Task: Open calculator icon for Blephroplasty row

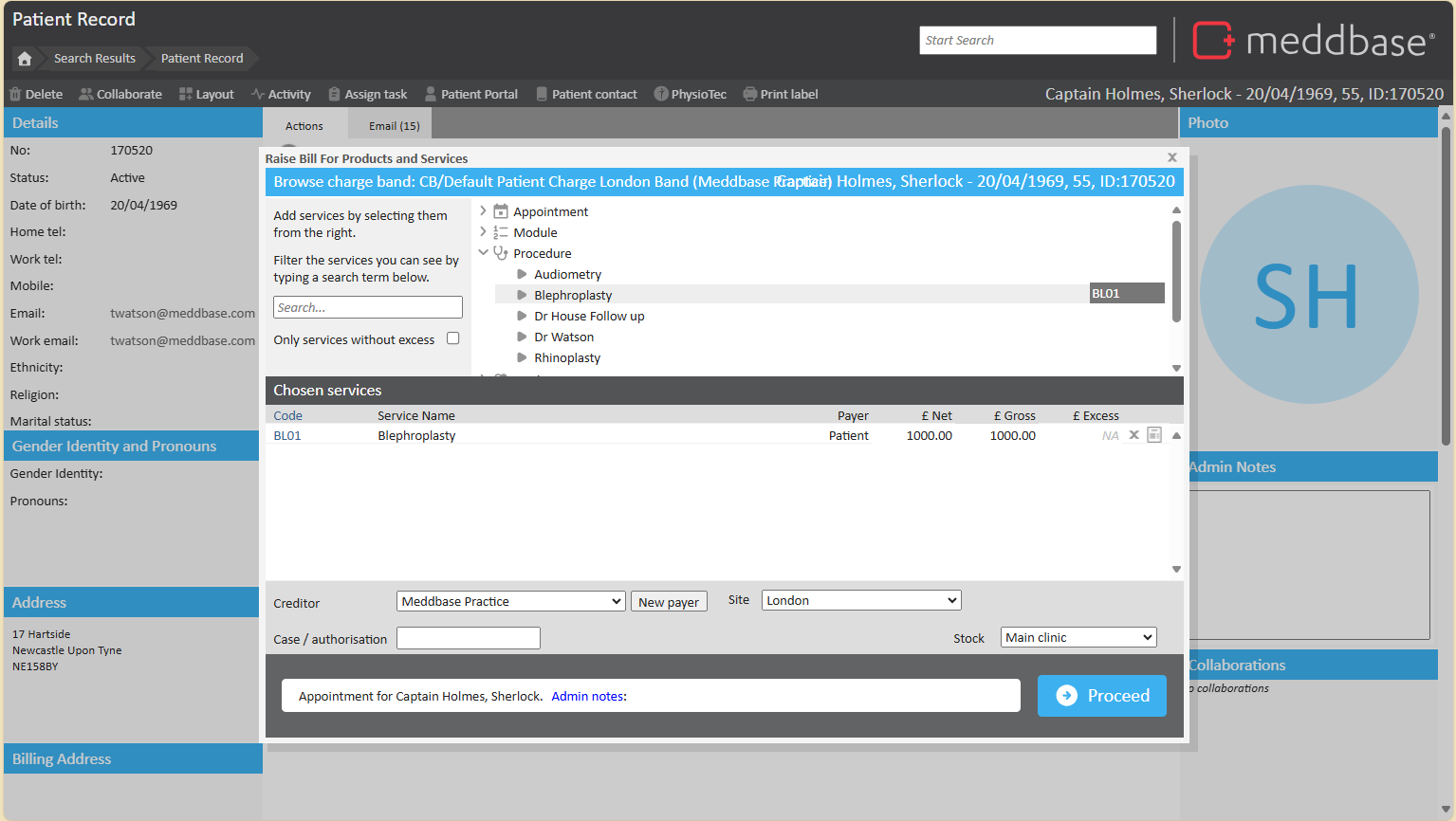Action: (1154, 435)
